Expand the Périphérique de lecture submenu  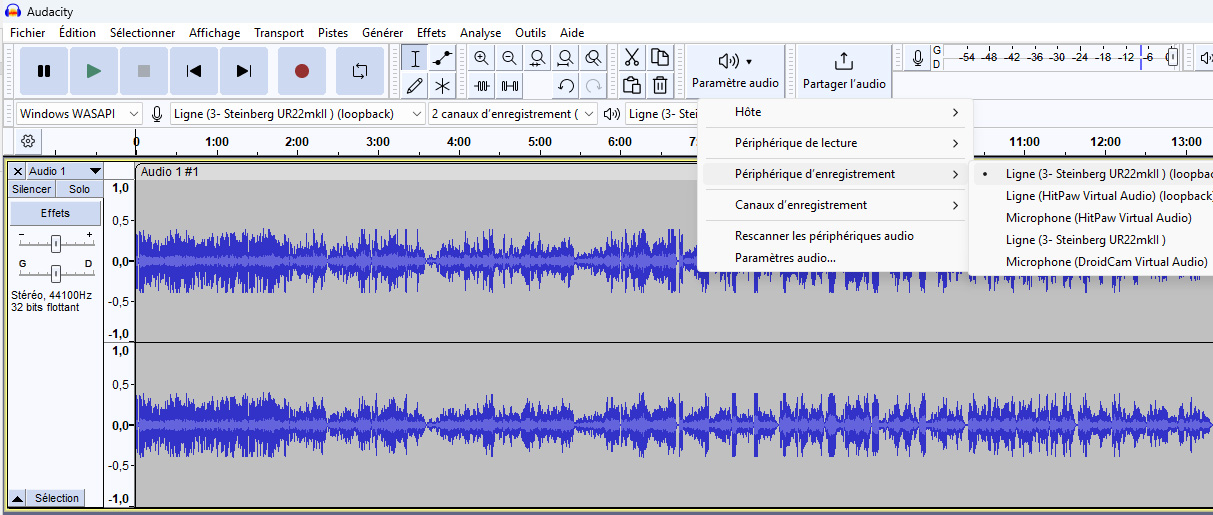[x=834, y=143]
